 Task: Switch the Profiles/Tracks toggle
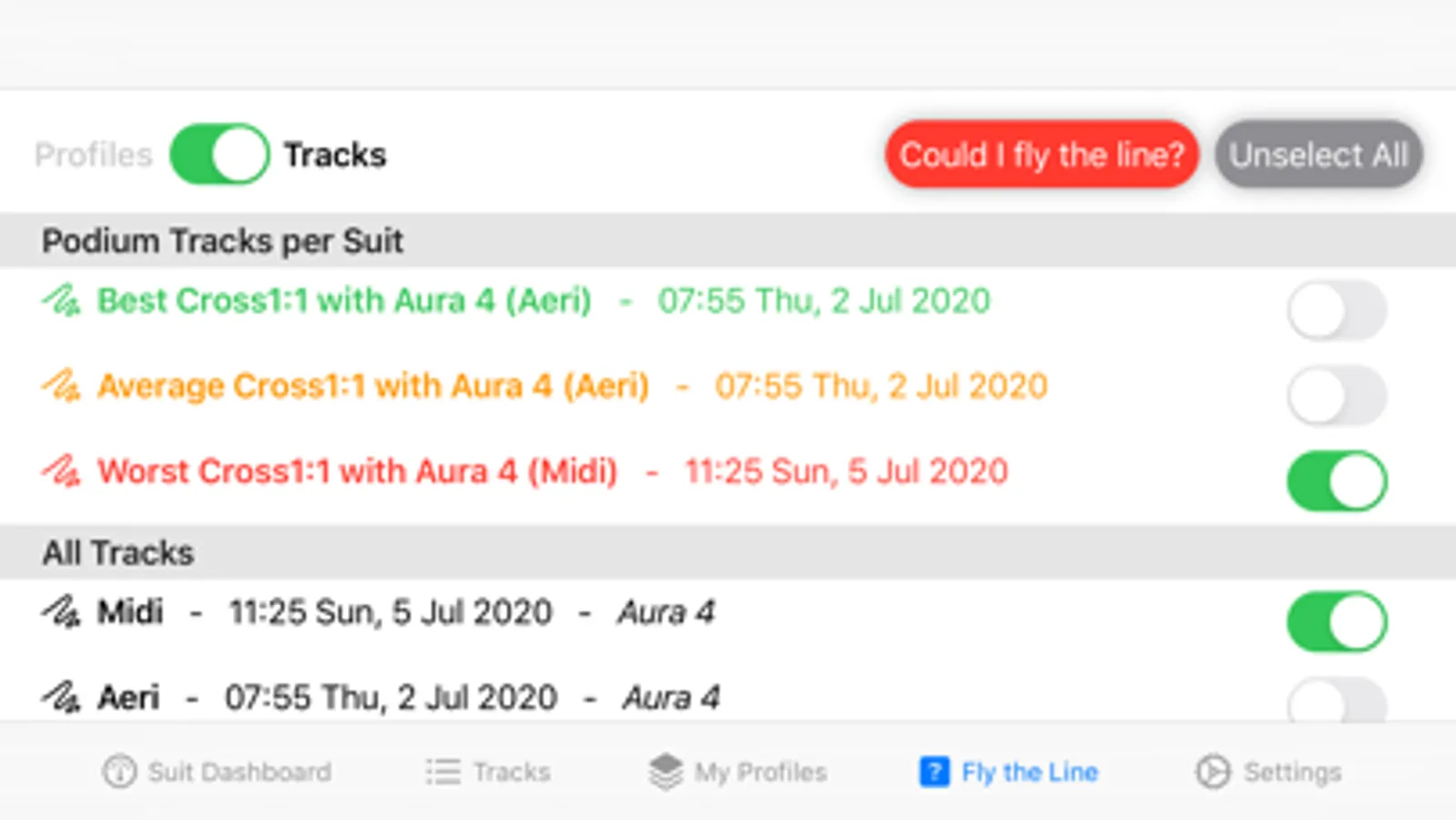(219, 155)
